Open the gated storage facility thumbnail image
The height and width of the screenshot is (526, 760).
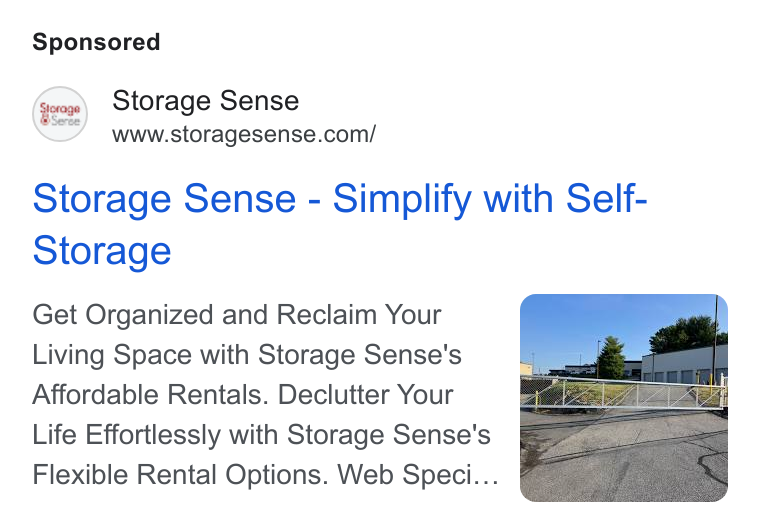(624, 398)
